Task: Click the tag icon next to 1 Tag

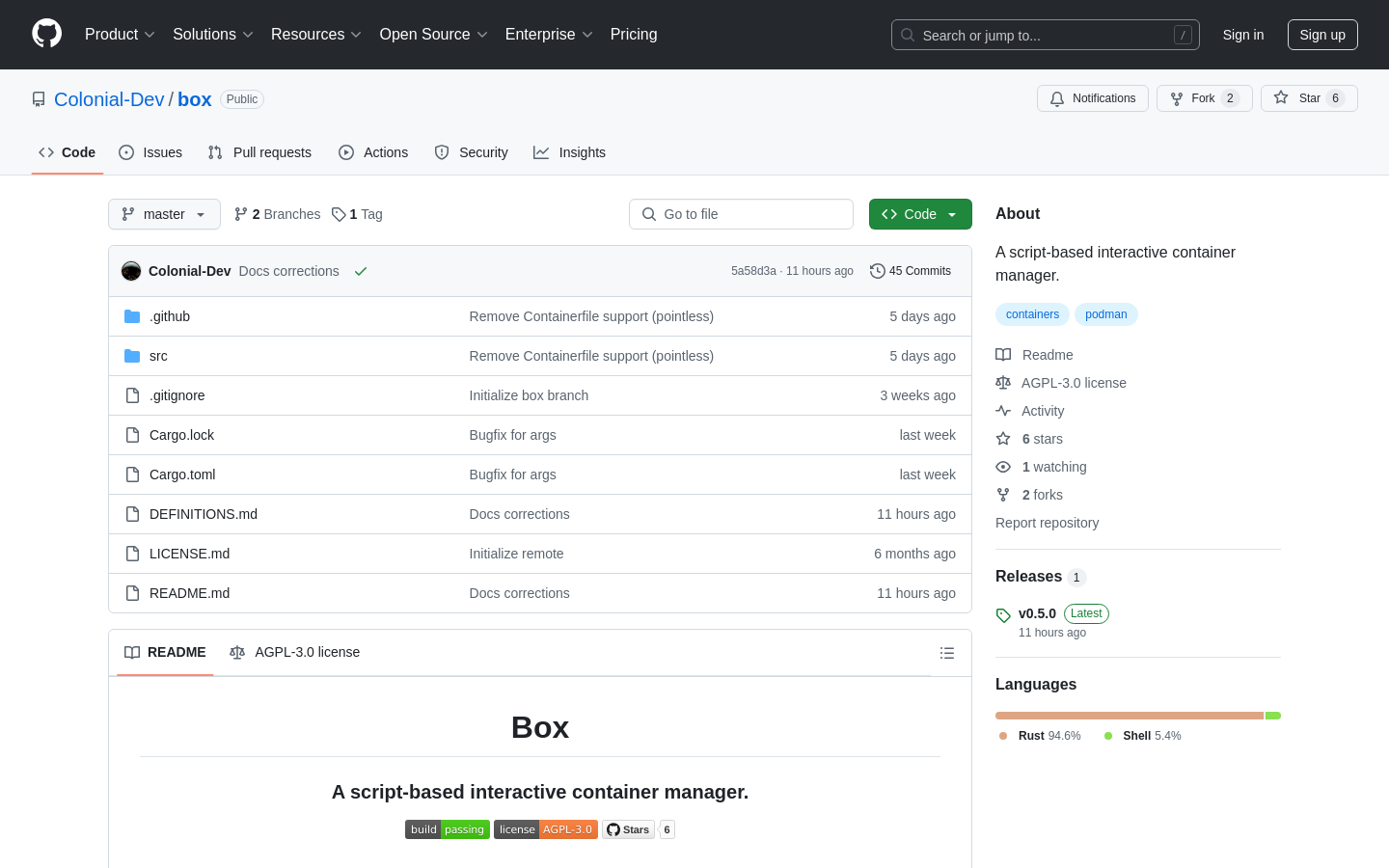Action: tap(339, 214)
